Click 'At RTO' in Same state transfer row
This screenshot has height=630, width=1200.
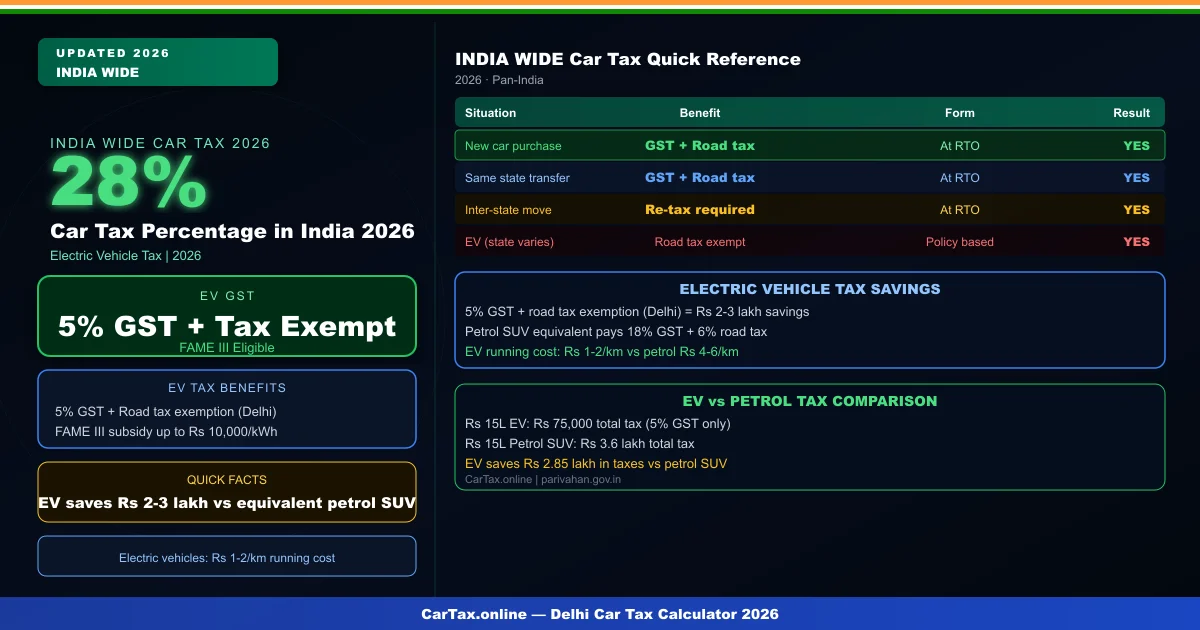click(x=960, y=178)
